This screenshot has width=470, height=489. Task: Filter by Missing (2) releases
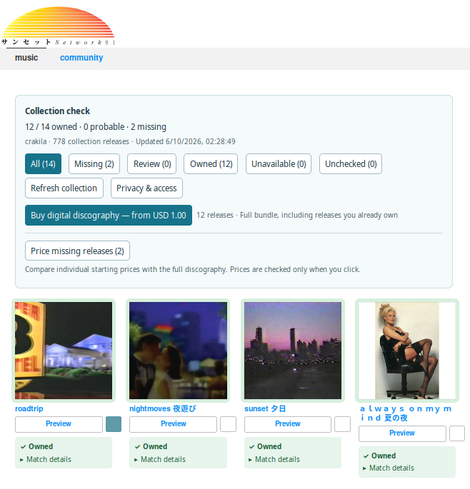94,164
